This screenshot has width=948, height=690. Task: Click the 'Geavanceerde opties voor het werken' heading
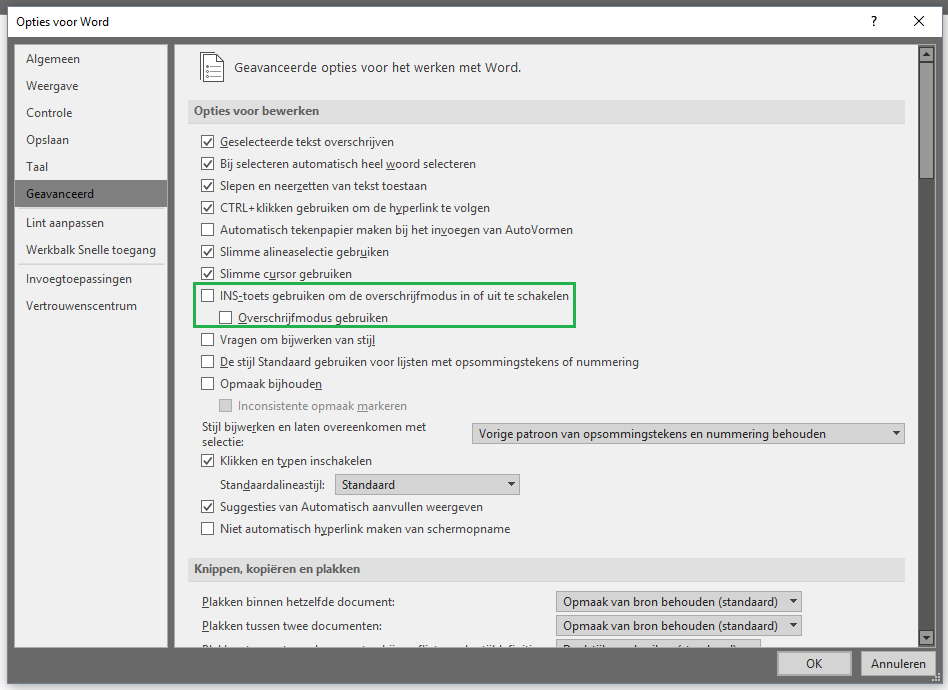tap(377, 67)
